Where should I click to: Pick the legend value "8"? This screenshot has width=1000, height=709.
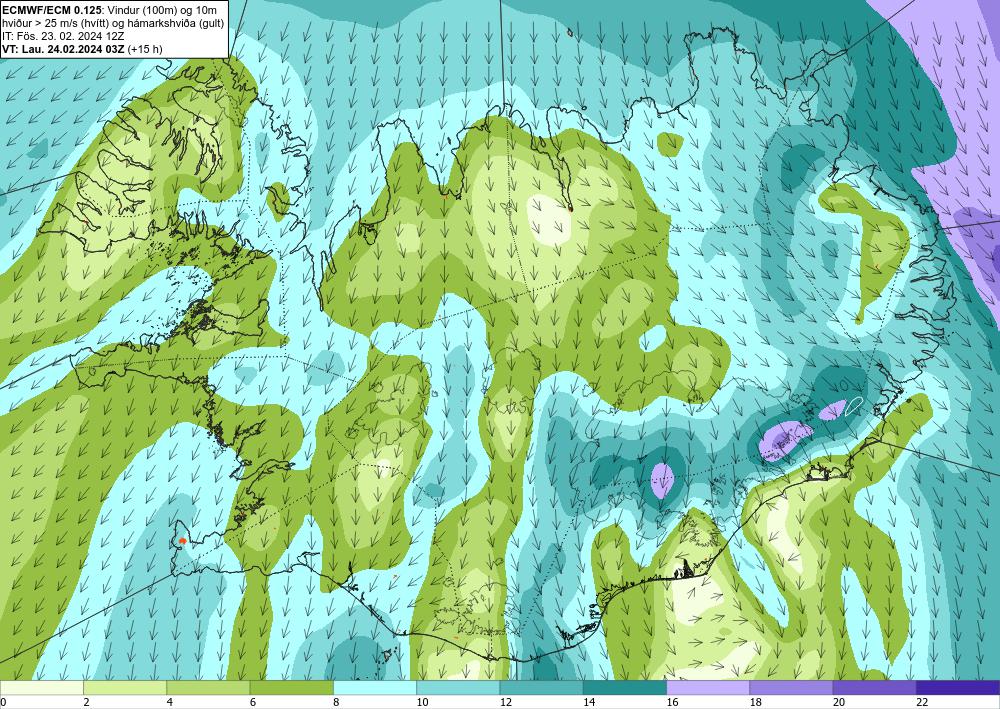[x=336, y=702]
